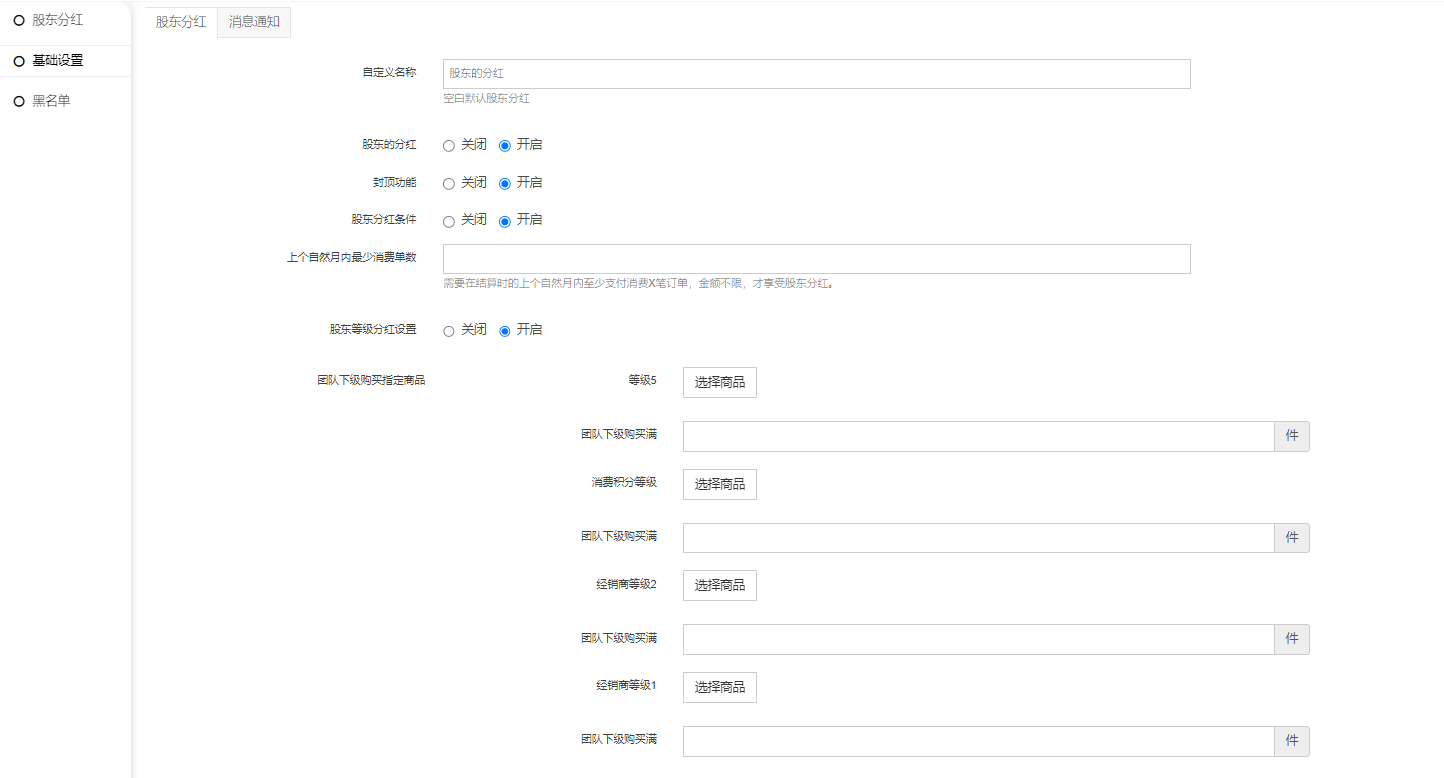Click the 上个自然月内最少消费单数 input box
1444x778 pixels.
[x=816, y=259]
